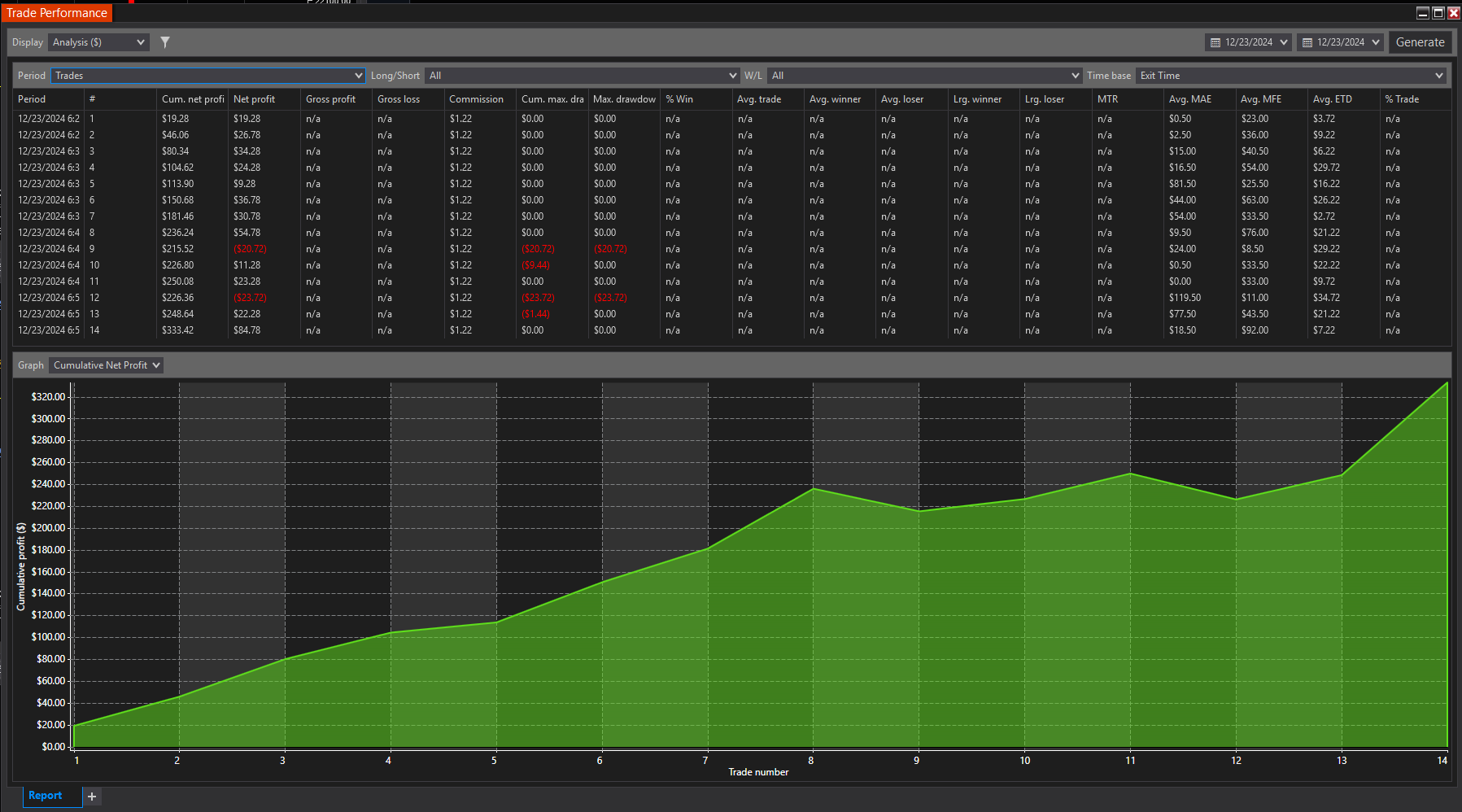
Task: Select the Trade Performance title tab
Action: click(x=57, y=13)
